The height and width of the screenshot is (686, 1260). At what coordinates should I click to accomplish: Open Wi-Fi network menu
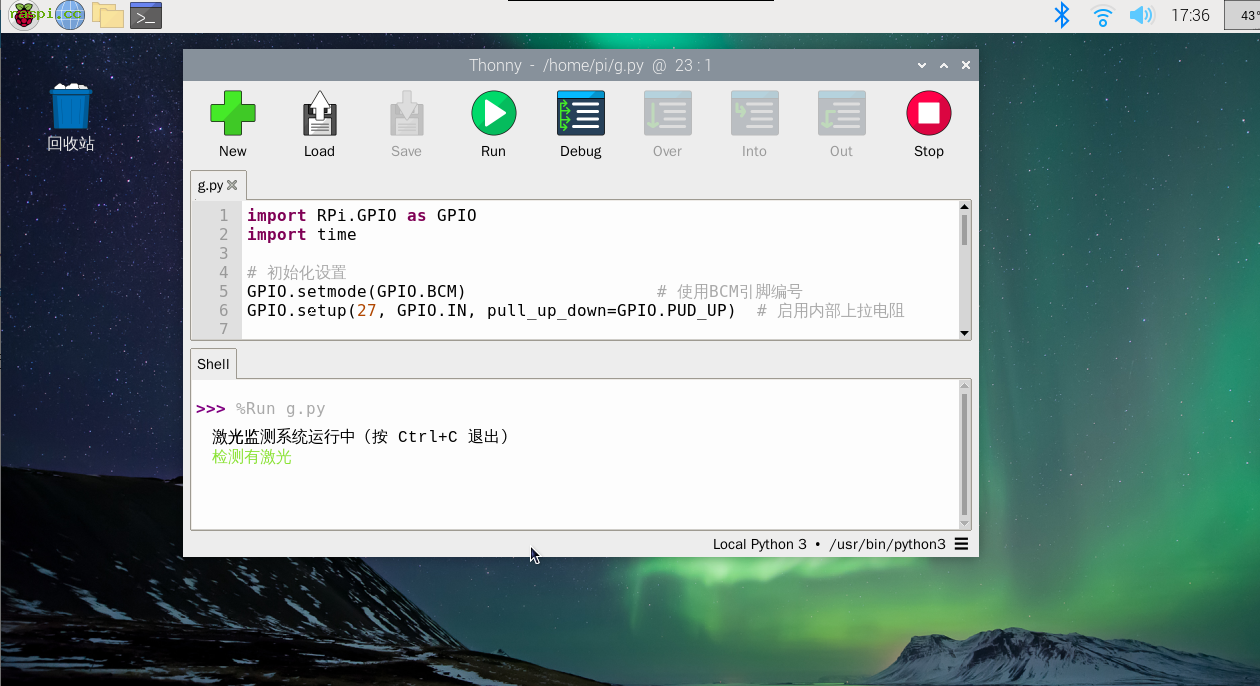tap(1102, 15)
